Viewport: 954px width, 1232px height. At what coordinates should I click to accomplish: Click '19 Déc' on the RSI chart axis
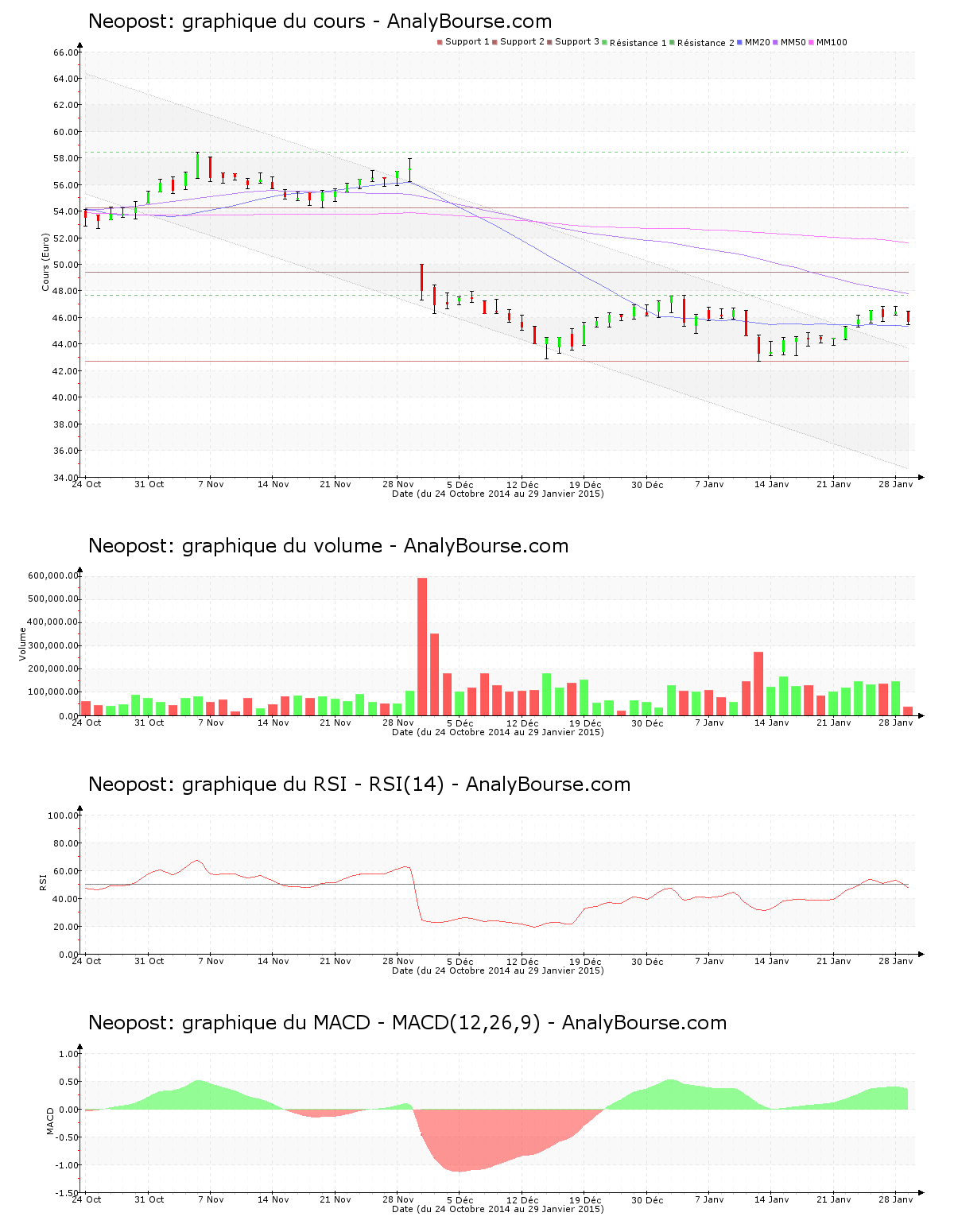(x=585, y=962)
